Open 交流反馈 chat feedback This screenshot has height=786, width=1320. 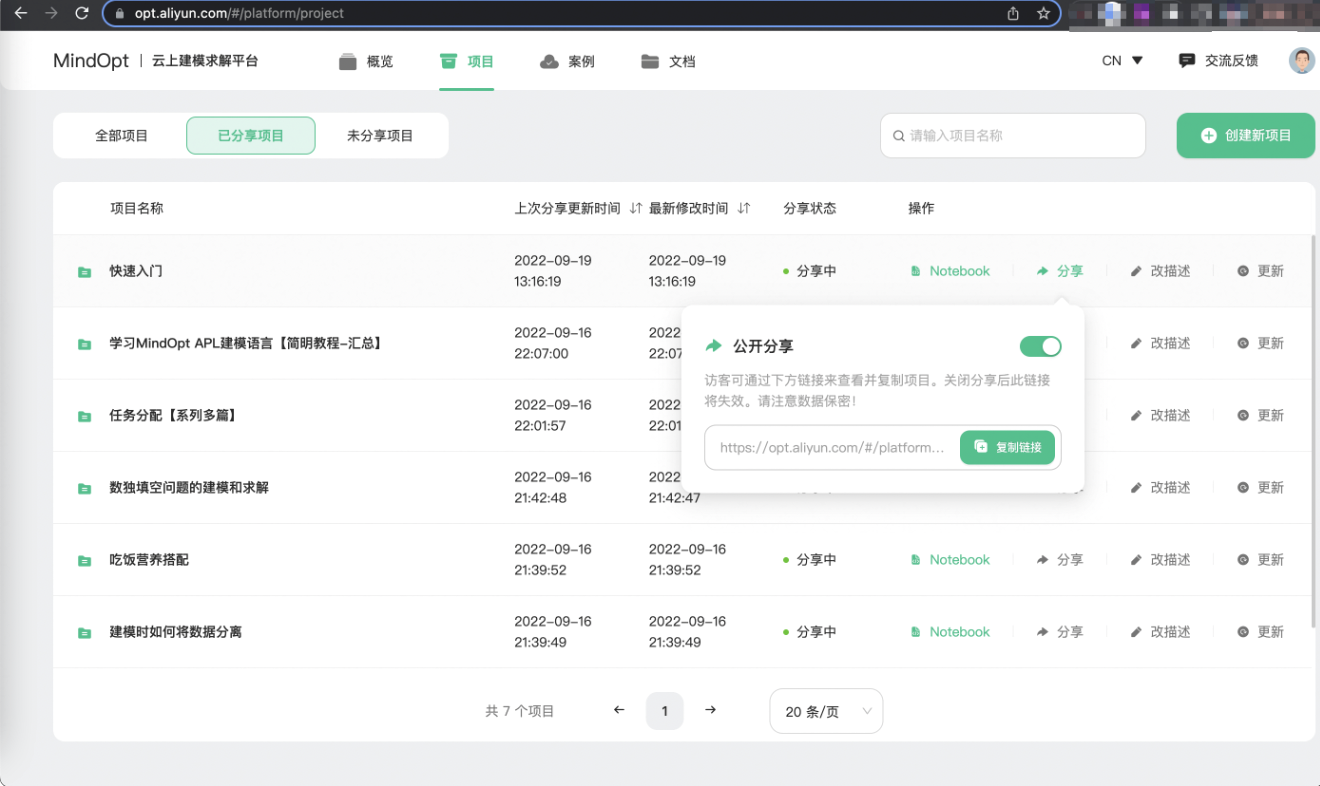[x=1218, y=60]
